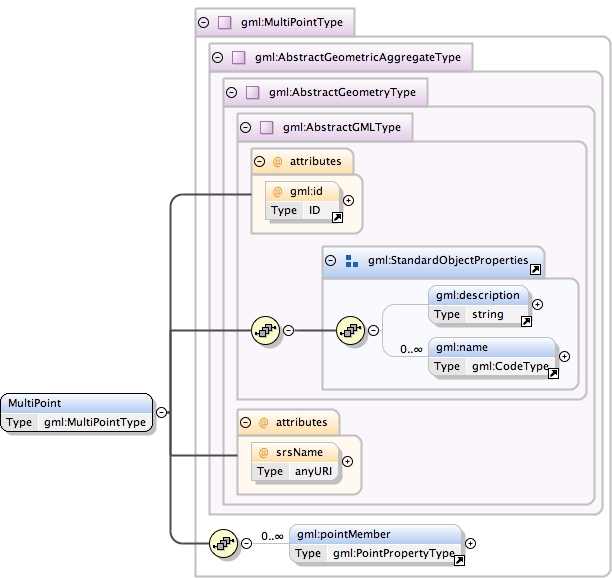
Task: Click type value gml:PointPropertyType
Action: 394,553
